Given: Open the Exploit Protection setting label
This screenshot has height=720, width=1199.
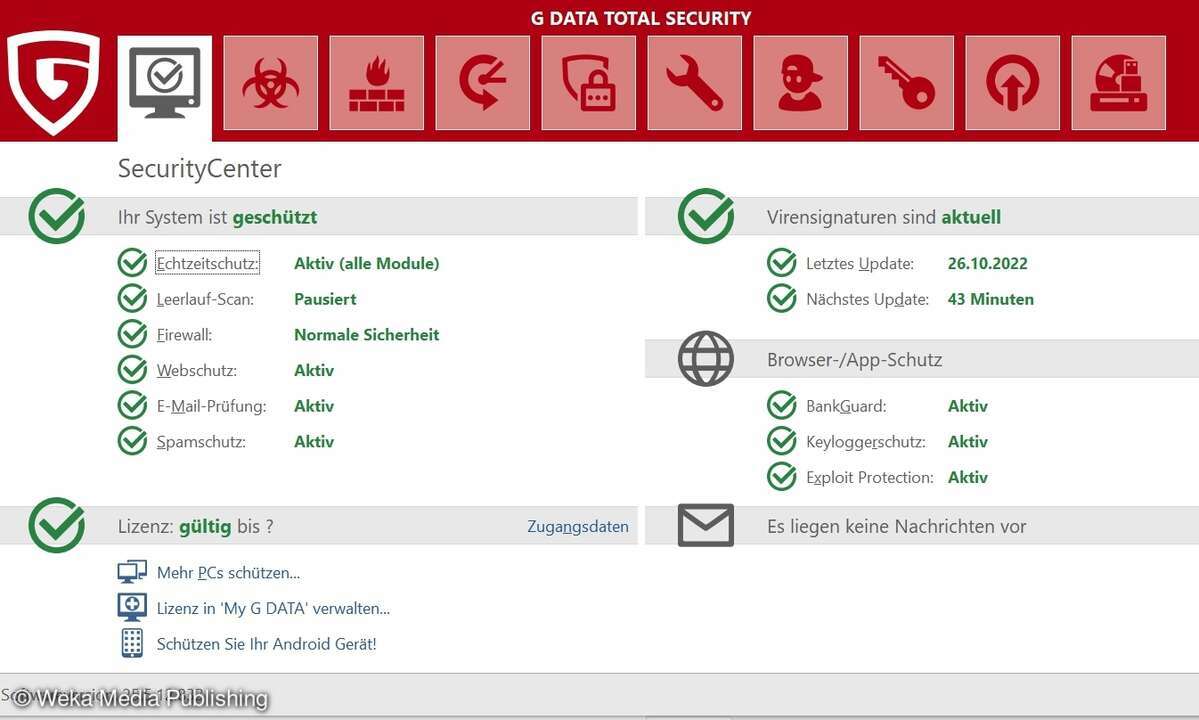Looking at the screenshot, I should click(870, 478).
